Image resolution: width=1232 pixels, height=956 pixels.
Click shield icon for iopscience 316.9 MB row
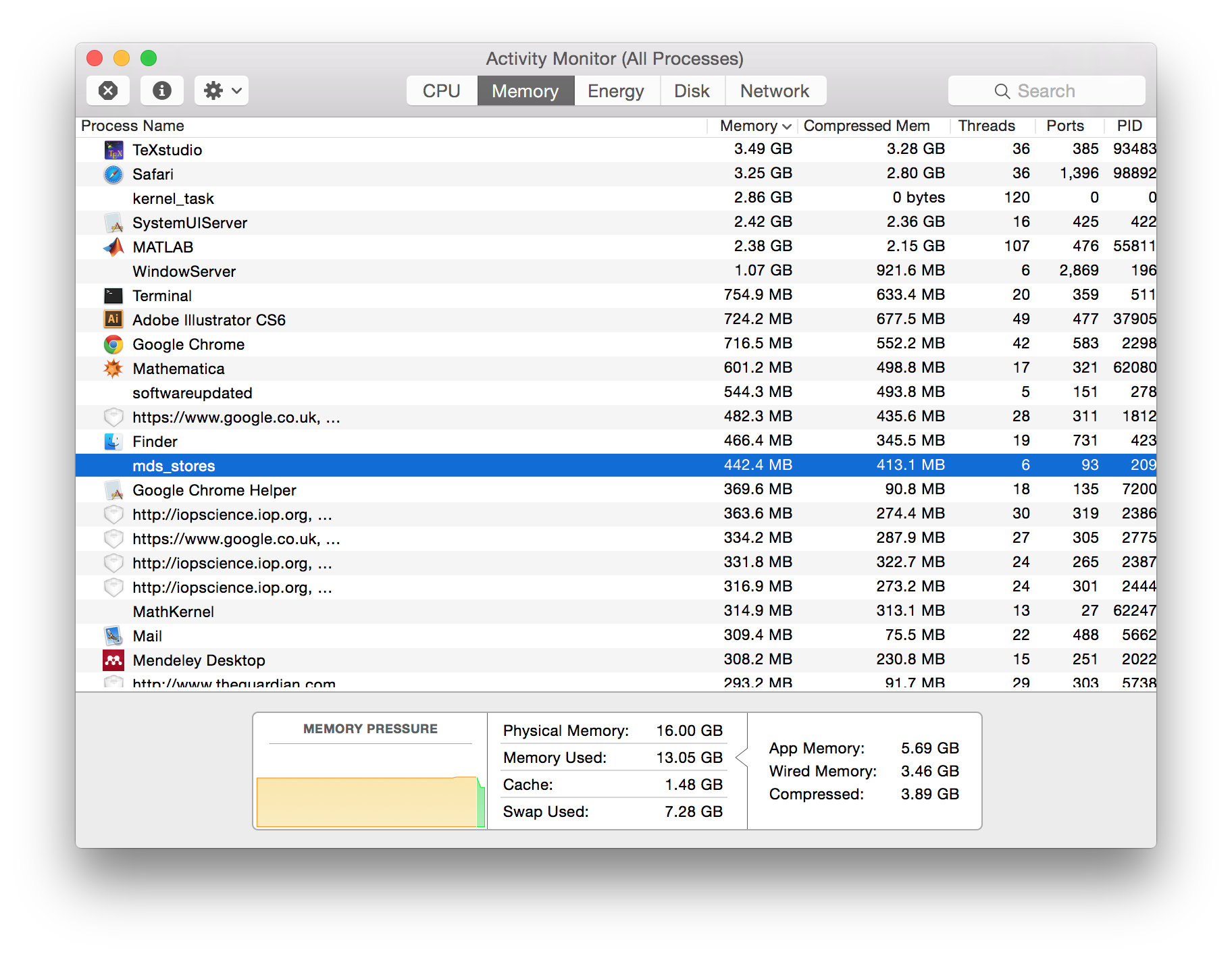[113, 587]
